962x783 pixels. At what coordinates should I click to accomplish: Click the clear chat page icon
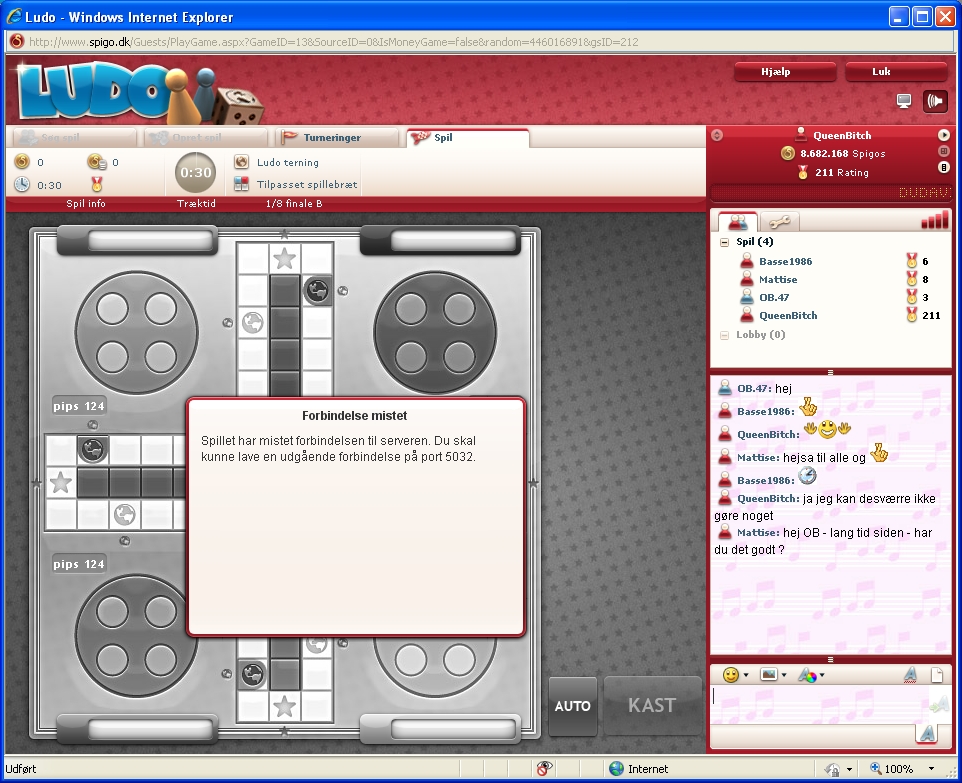(x=938, y=675)
